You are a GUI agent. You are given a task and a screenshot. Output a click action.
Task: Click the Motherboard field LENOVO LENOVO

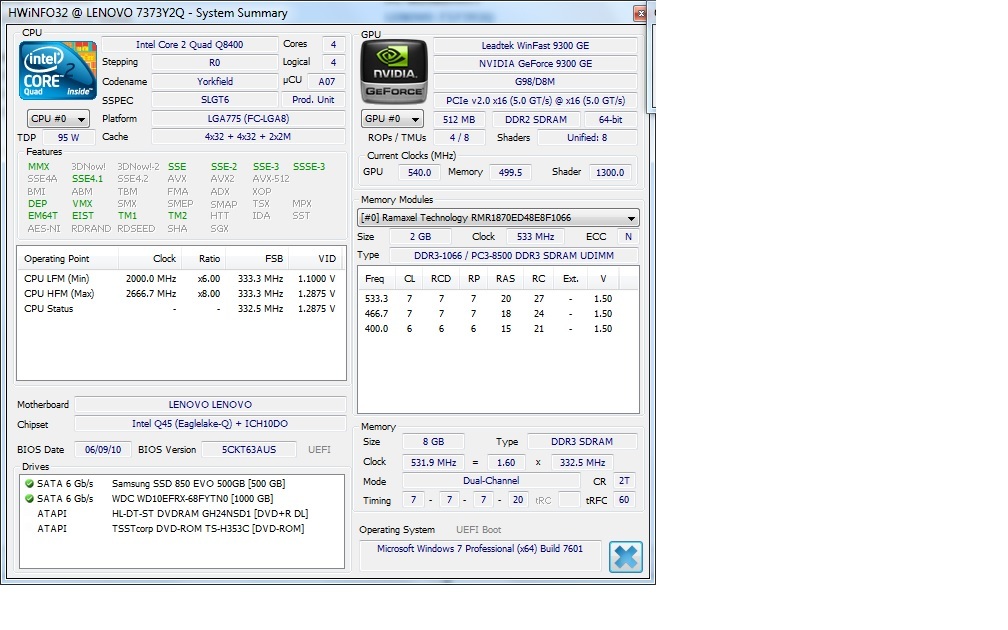click(x=210, y=404)
